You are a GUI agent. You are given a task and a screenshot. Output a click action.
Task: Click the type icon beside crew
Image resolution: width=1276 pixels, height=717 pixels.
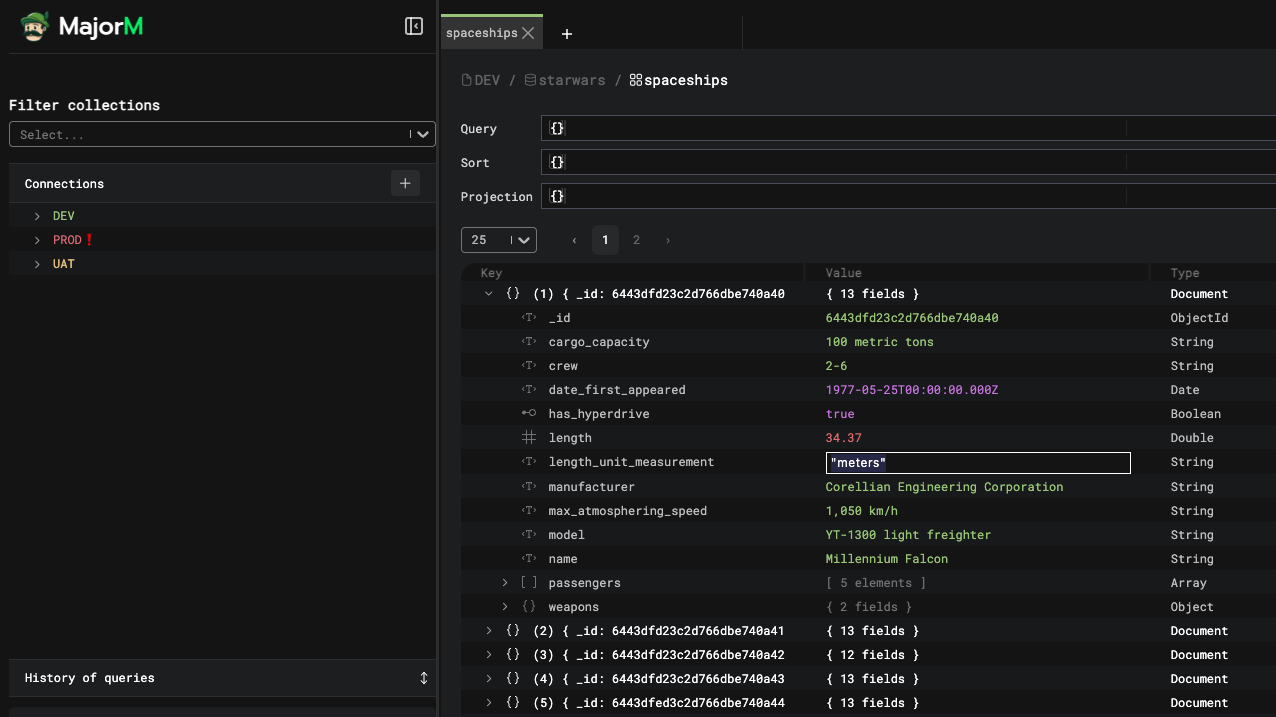tap(529, 366)
